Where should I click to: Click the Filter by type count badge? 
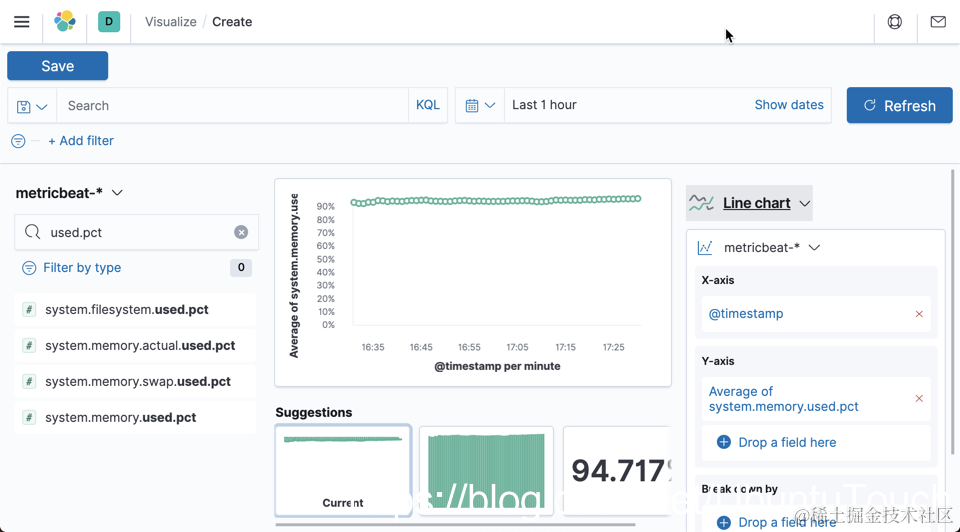click(x=241, y=268)
